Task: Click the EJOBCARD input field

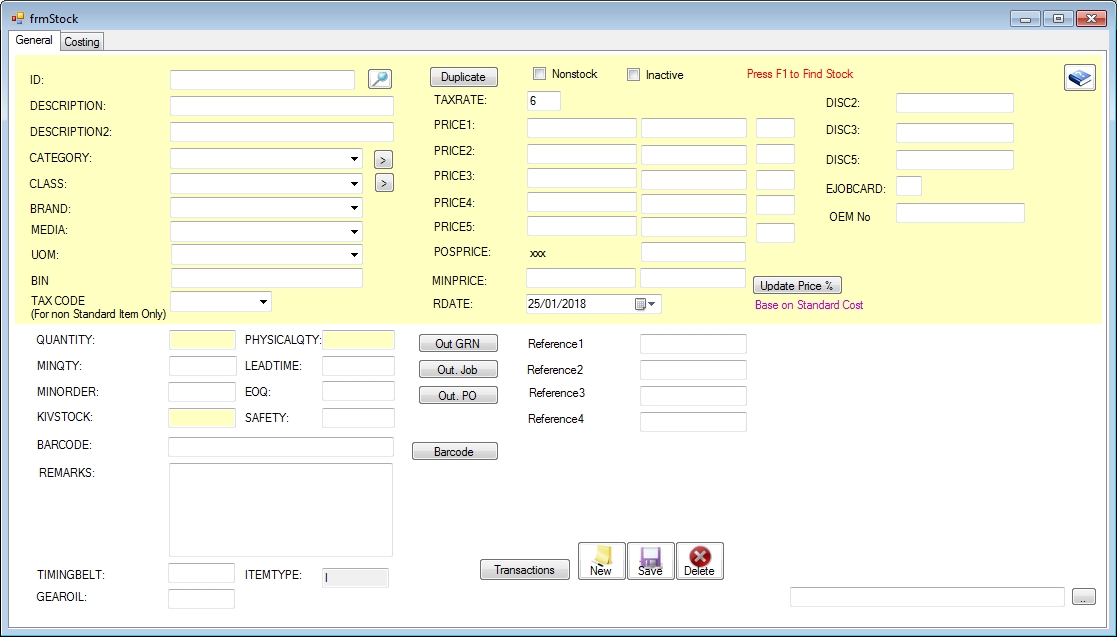Action: [x=909, y=186]
